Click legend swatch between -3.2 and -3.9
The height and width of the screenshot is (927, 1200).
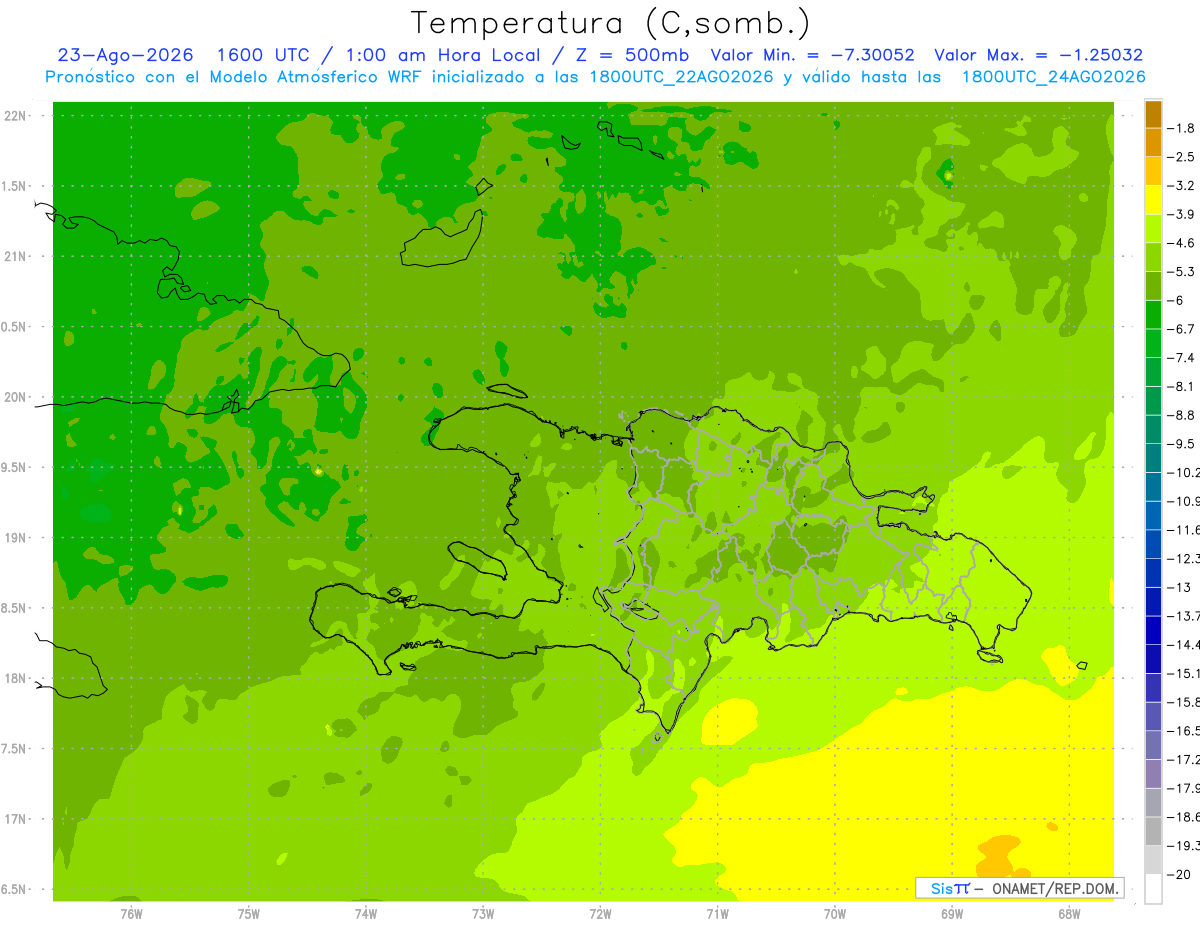1153,200
